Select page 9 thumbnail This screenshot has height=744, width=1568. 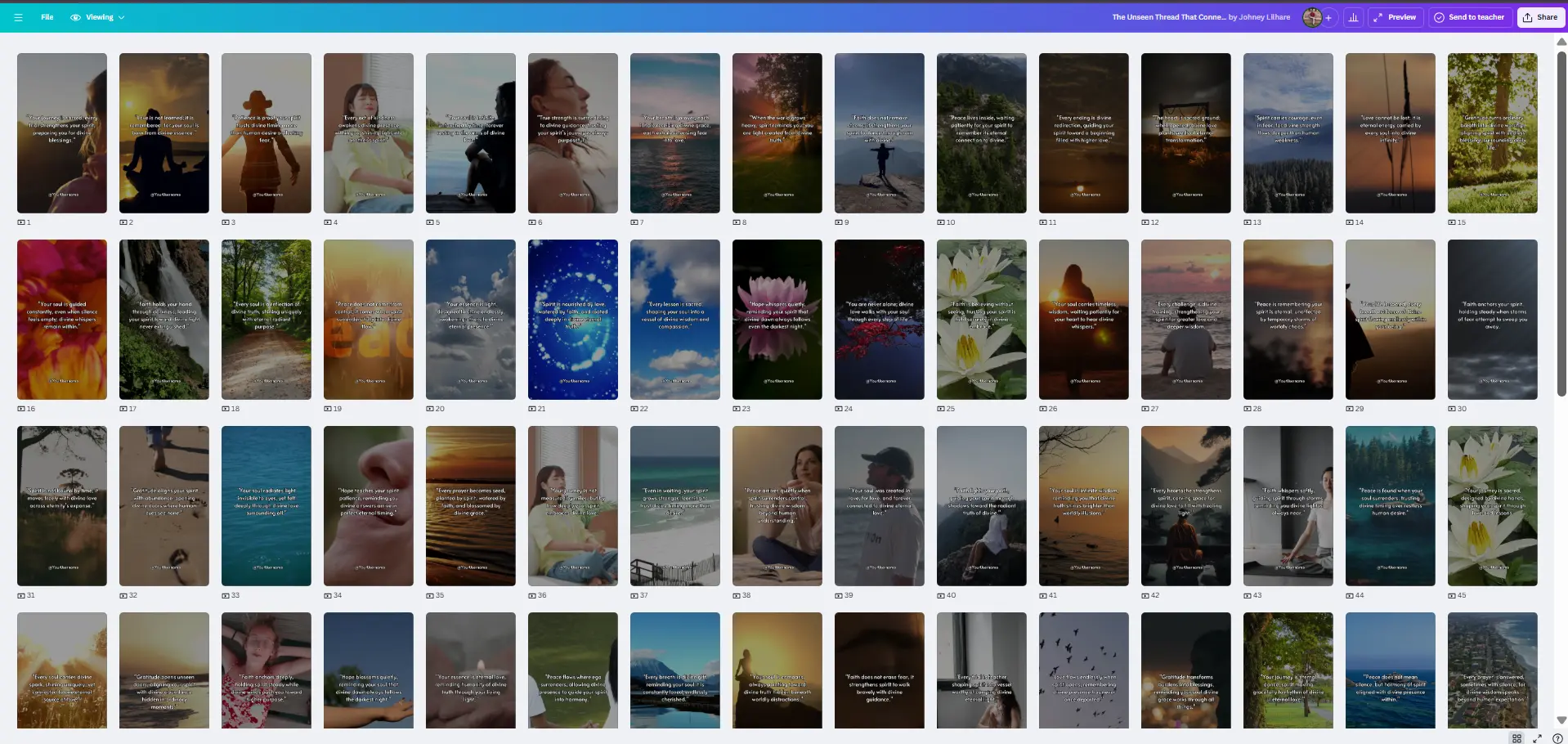pyautogui.click(x=880, y=133)
